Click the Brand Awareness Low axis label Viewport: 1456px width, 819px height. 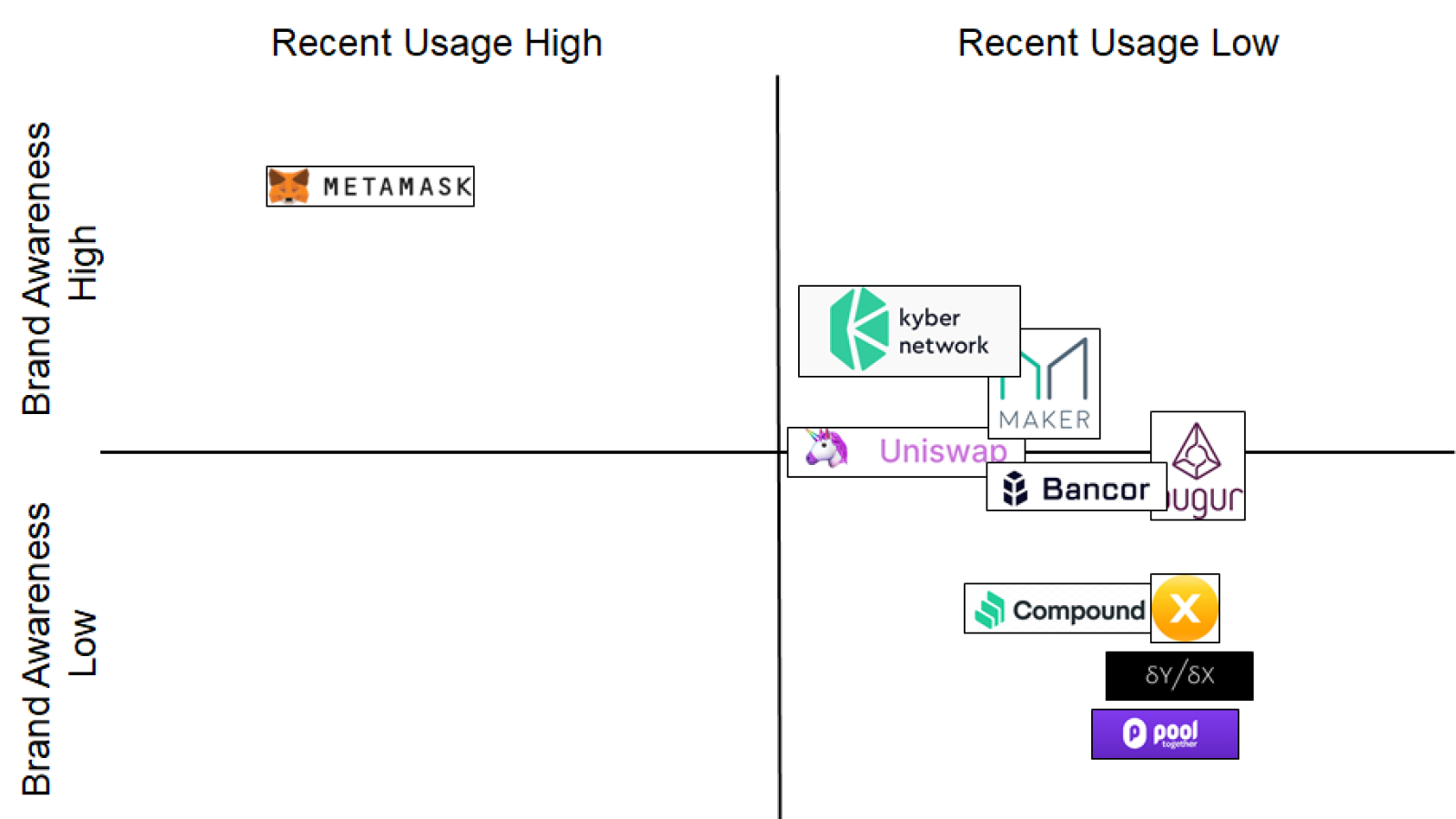click(60, 649)
